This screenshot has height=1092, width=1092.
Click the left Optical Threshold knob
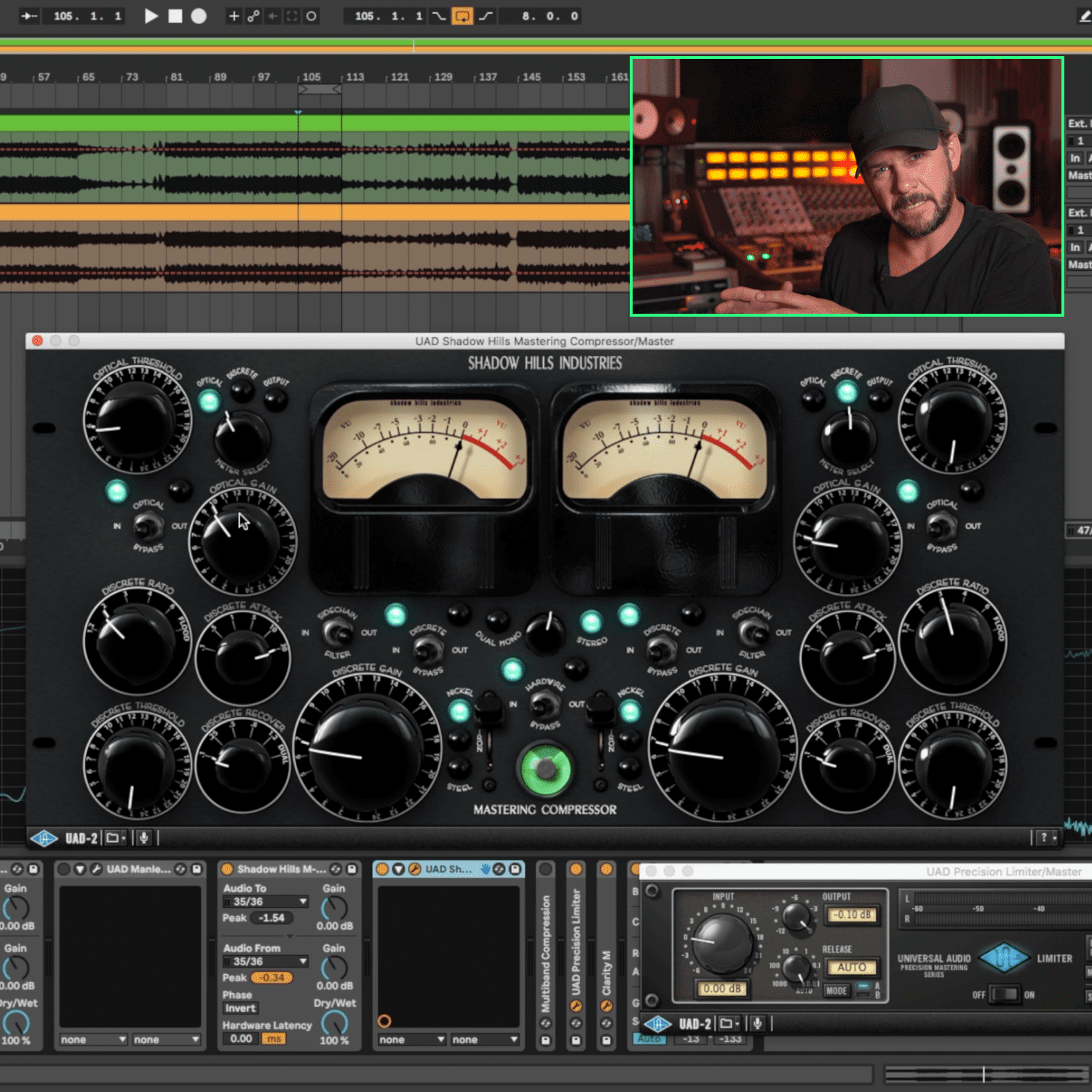coord(136,421)
